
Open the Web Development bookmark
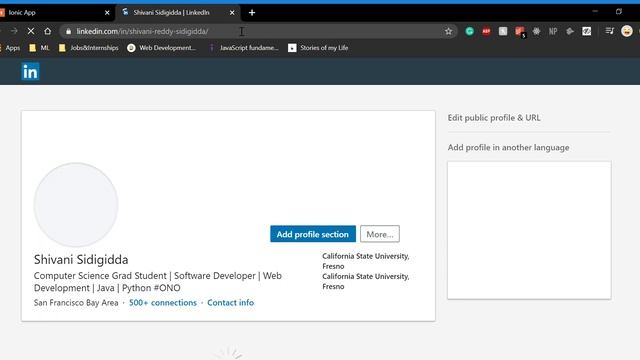[x=162, y=48]
